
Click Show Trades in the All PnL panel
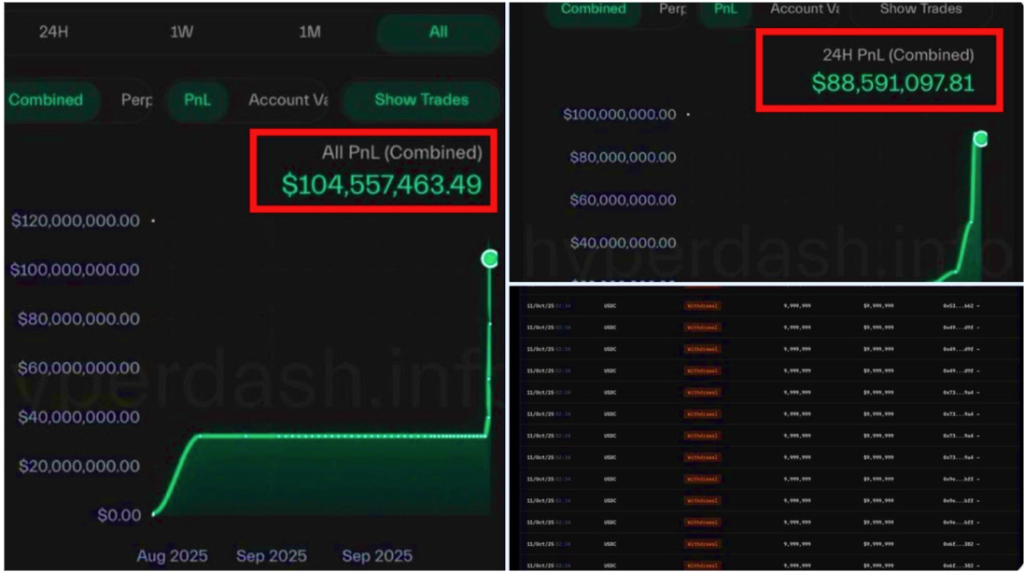(421, 100)
